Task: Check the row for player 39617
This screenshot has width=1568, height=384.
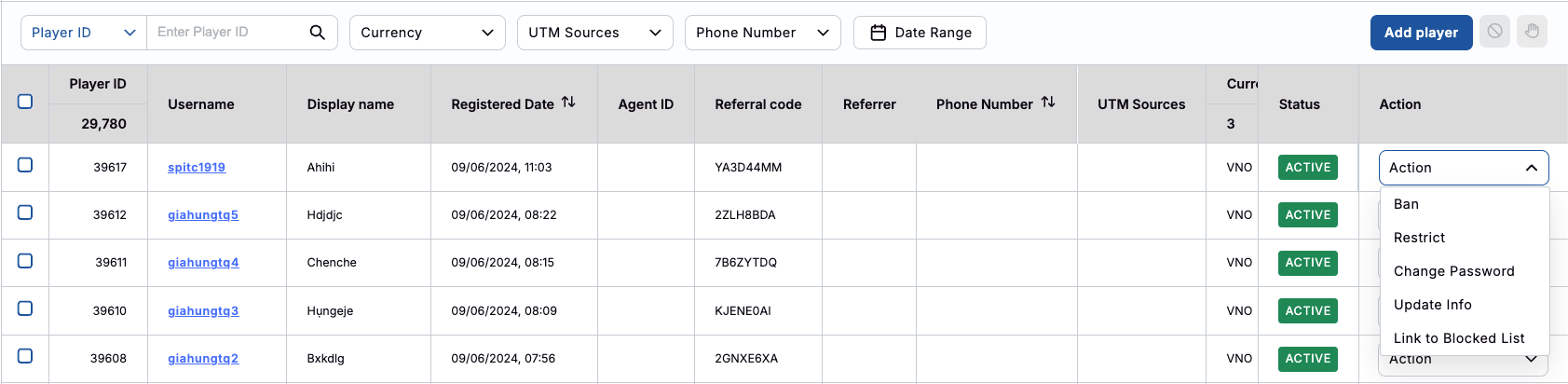Action: click(x=25, y=165)
